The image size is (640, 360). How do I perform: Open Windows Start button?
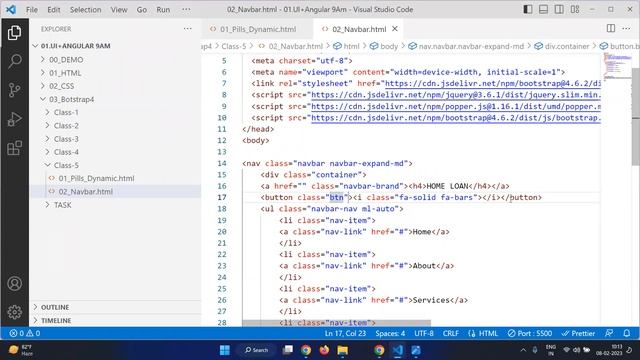pyautogui.click(x=224, y=350)
